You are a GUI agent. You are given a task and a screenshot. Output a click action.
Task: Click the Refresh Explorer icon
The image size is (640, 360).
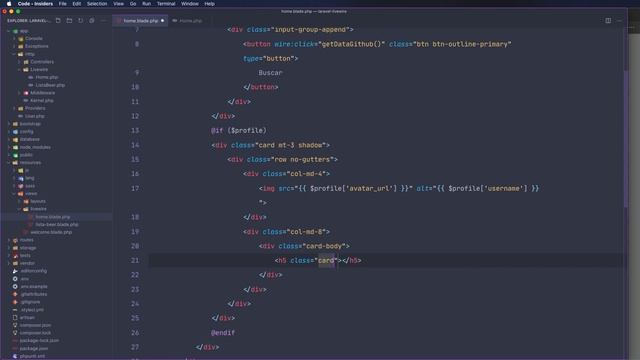[80, 20]
